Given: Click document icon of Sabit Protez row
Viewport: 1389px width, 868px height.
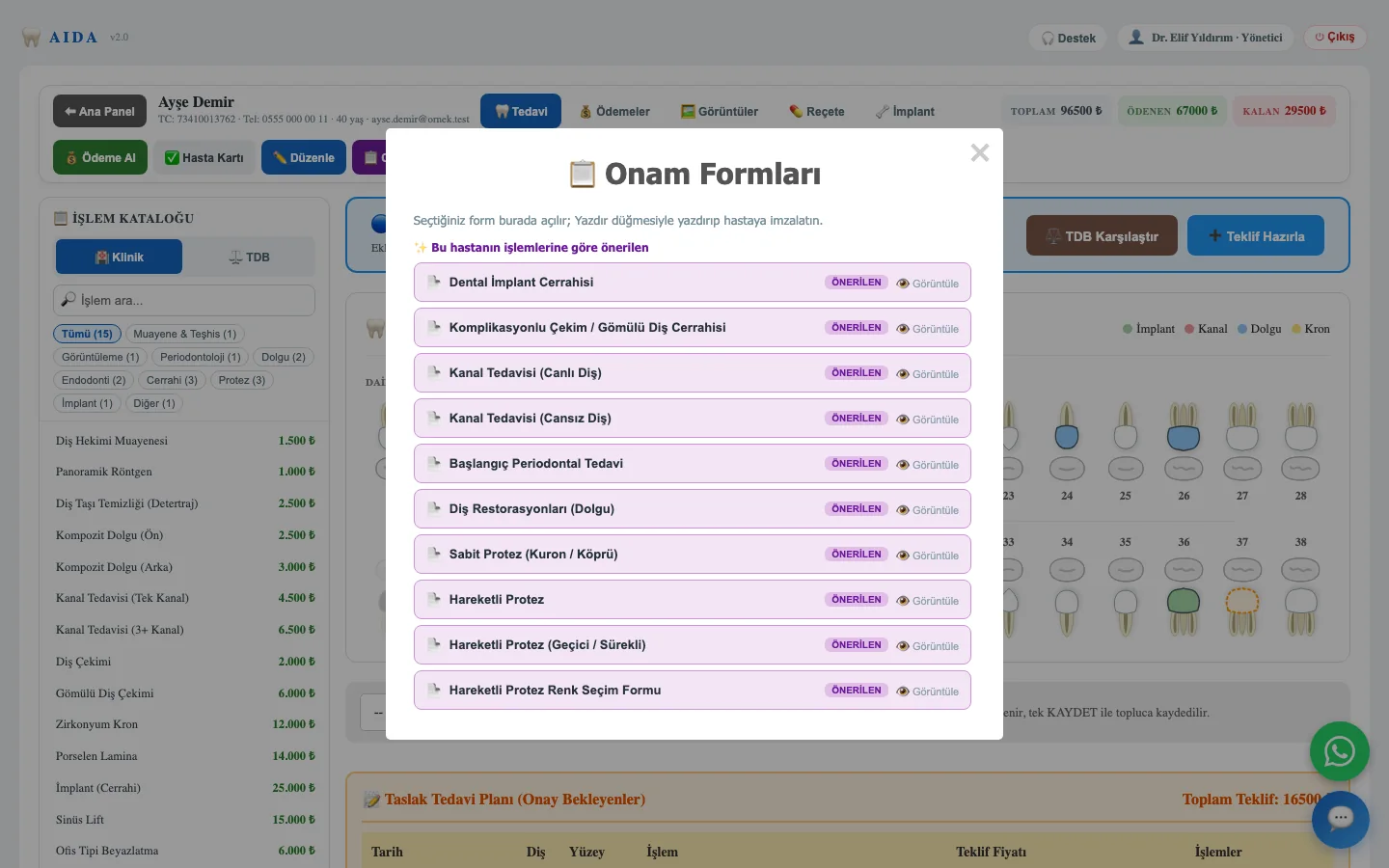Looking at the screenshot, I should pos(434,554).
